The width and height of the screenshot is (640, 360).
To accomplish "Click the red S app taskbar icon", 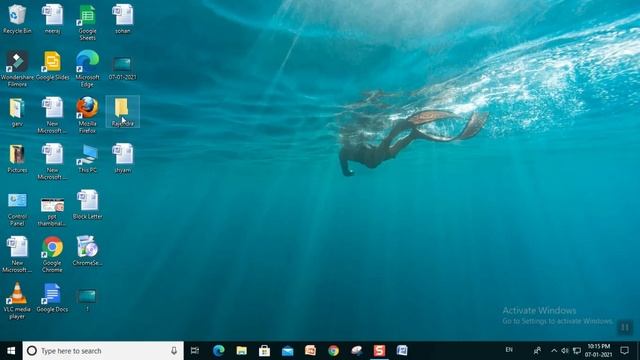I will tap(379, 351).
